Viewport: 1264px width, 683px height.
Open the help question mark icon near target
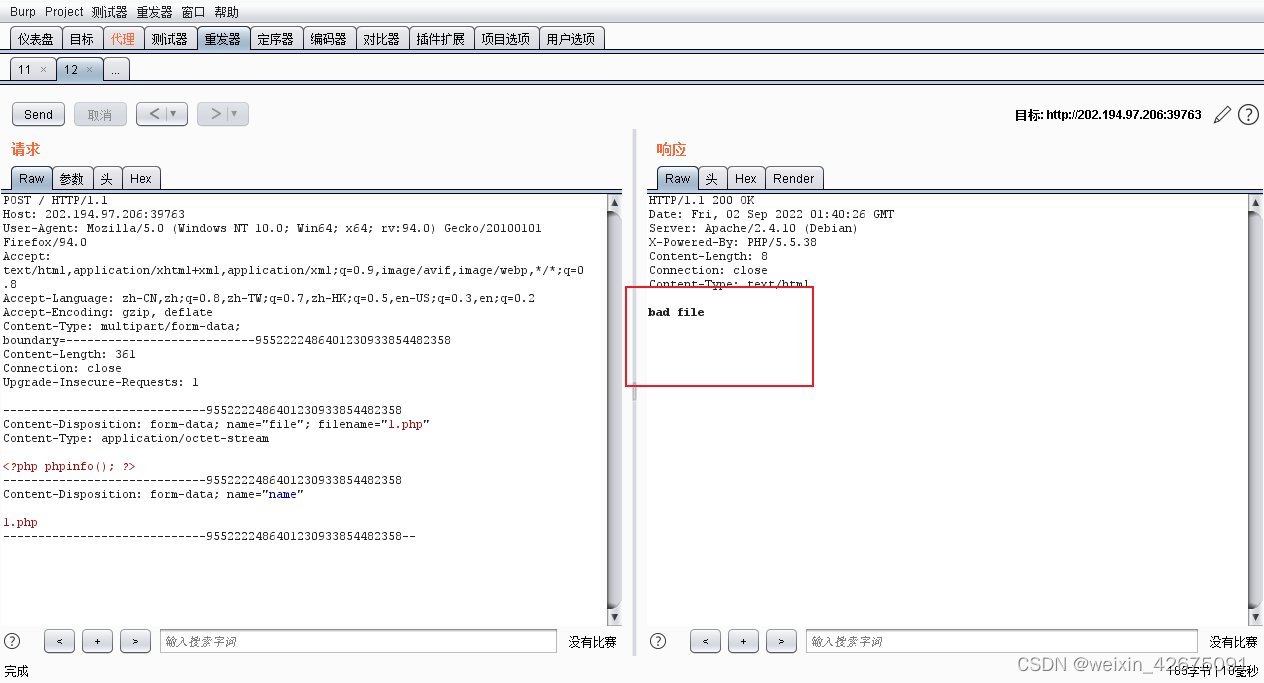1248,115
